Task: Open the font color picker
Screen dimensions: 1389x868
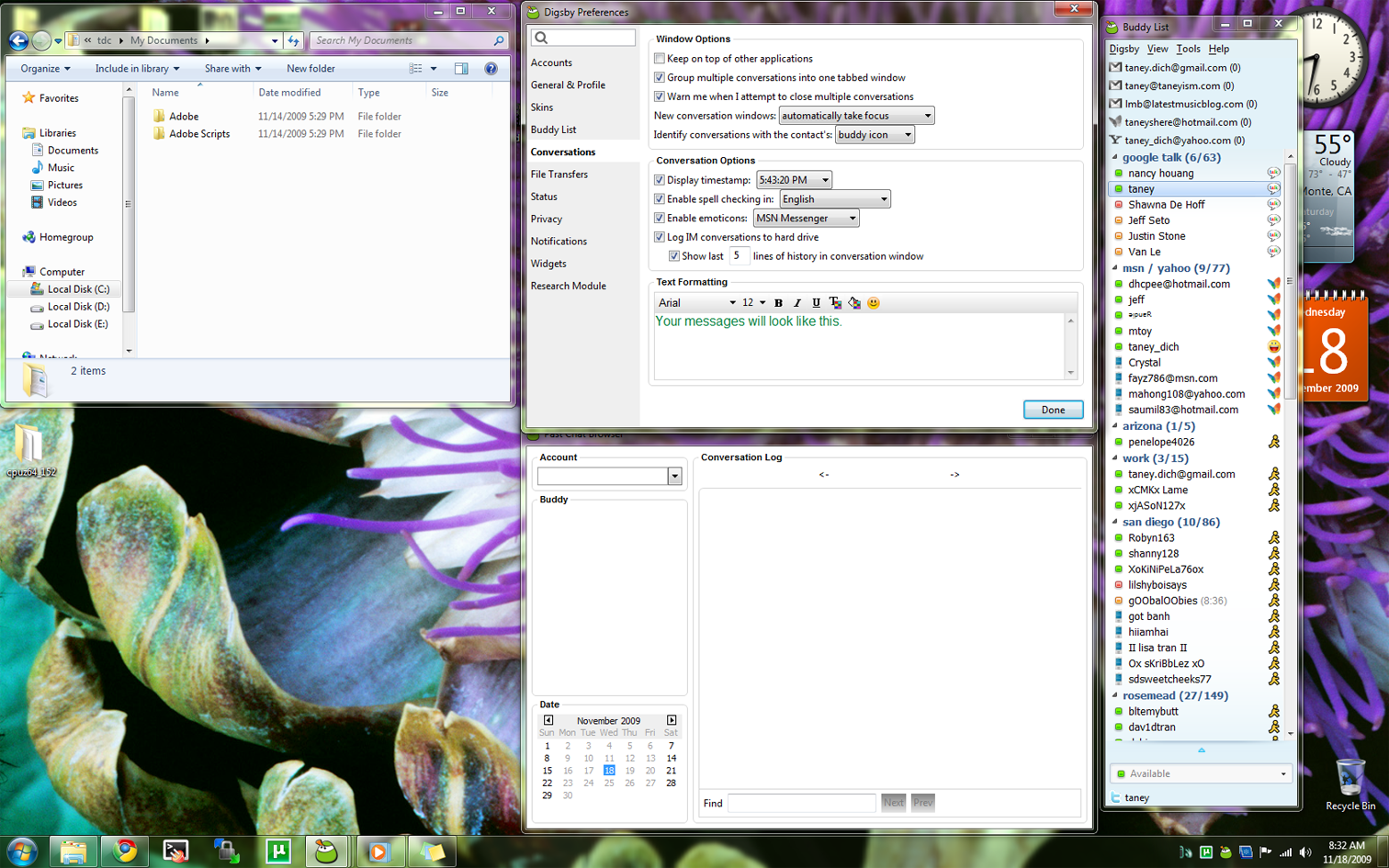Action: tap(835, 303)
